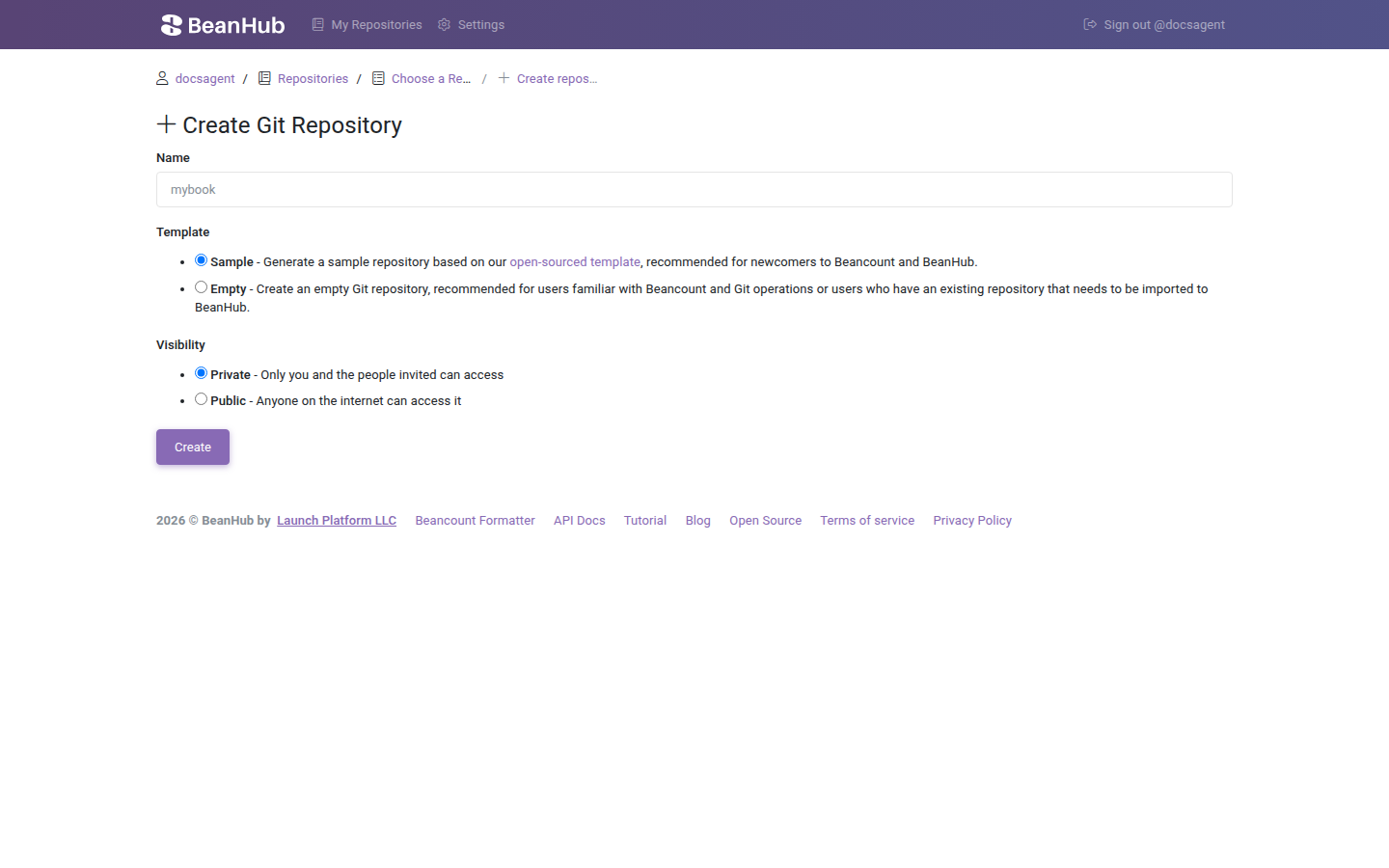This screenshot has height=868, width=1389.
Task: Click the plus icon in Create repos… breadcrumb
Action: tap(504, 78)
